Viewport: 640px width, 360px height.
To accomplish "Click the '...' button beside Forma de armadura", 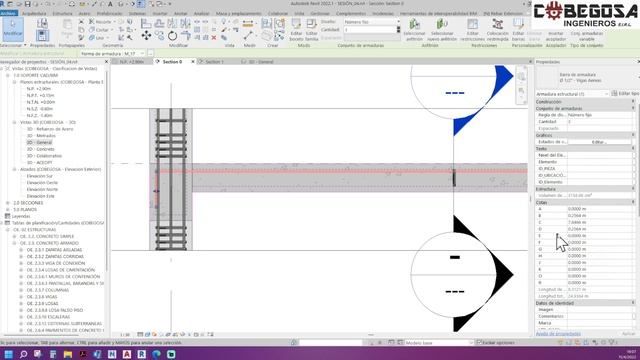I will pyautogui.click(x=150, y=53).
